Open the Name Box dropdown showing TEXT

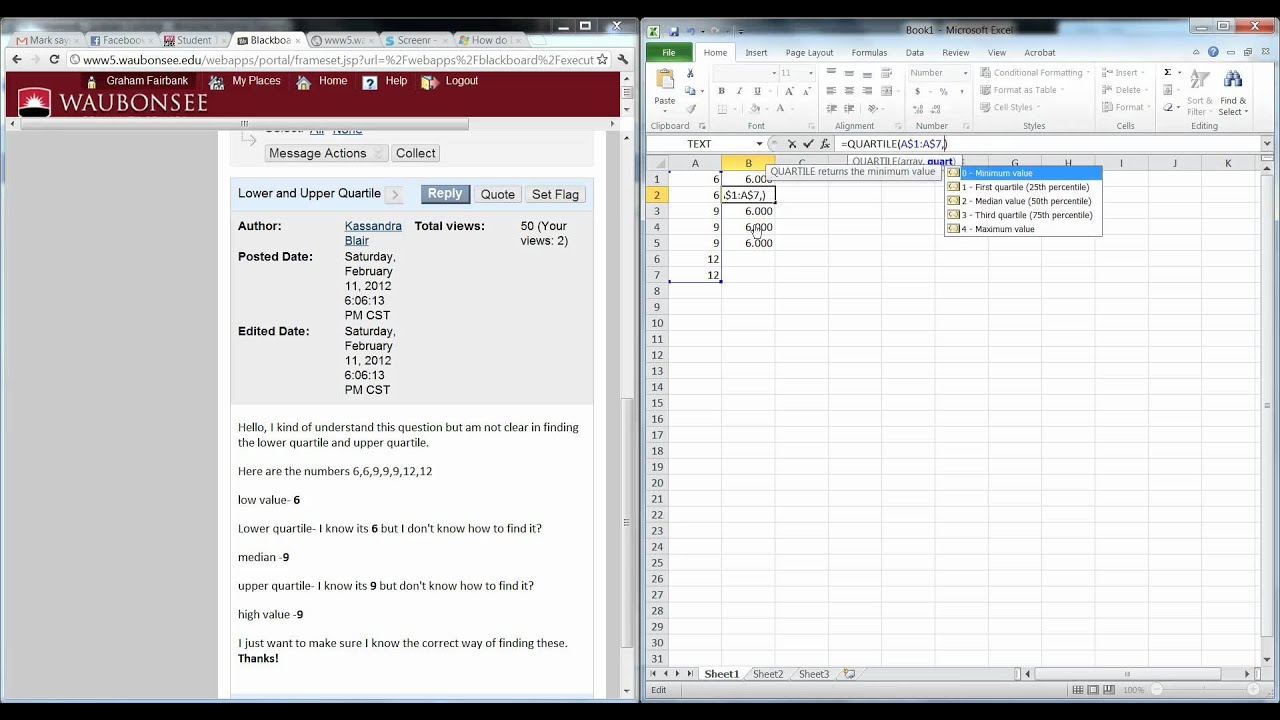pyautogui.click(x=759, y=144)
